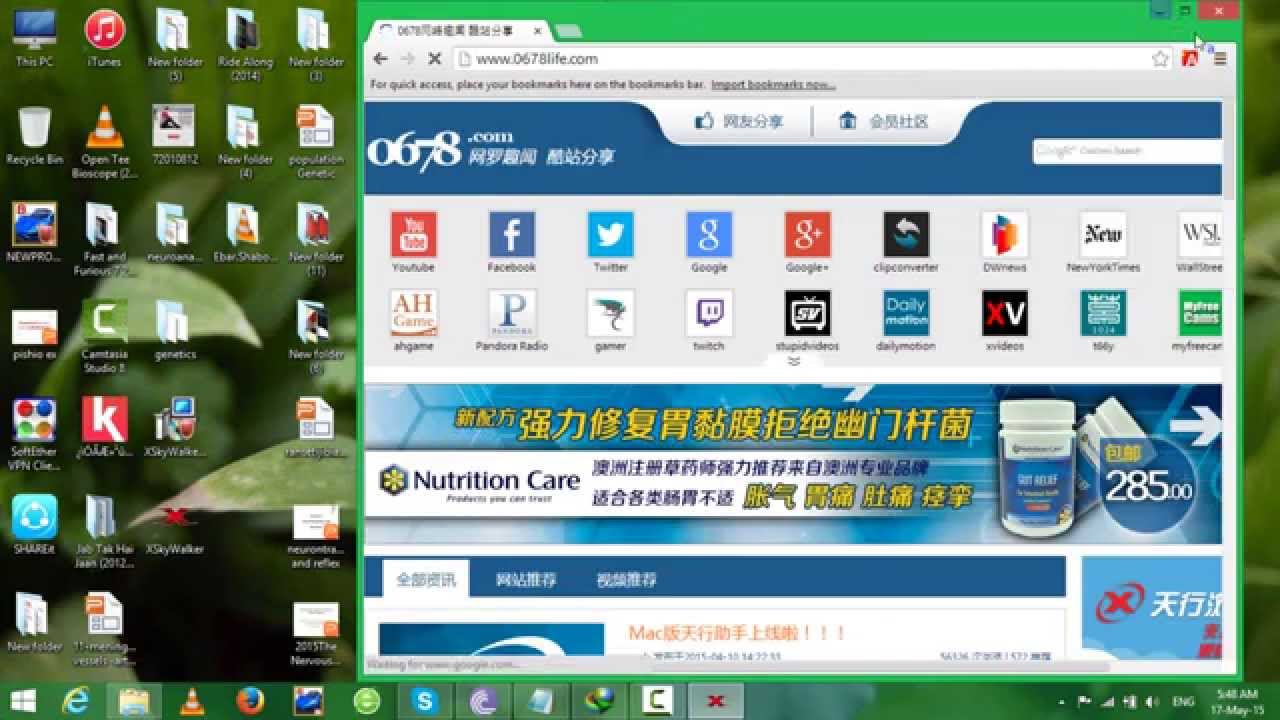Click the ENG language indicator
Screen dimensions: 1280x720
(1184, 702)
